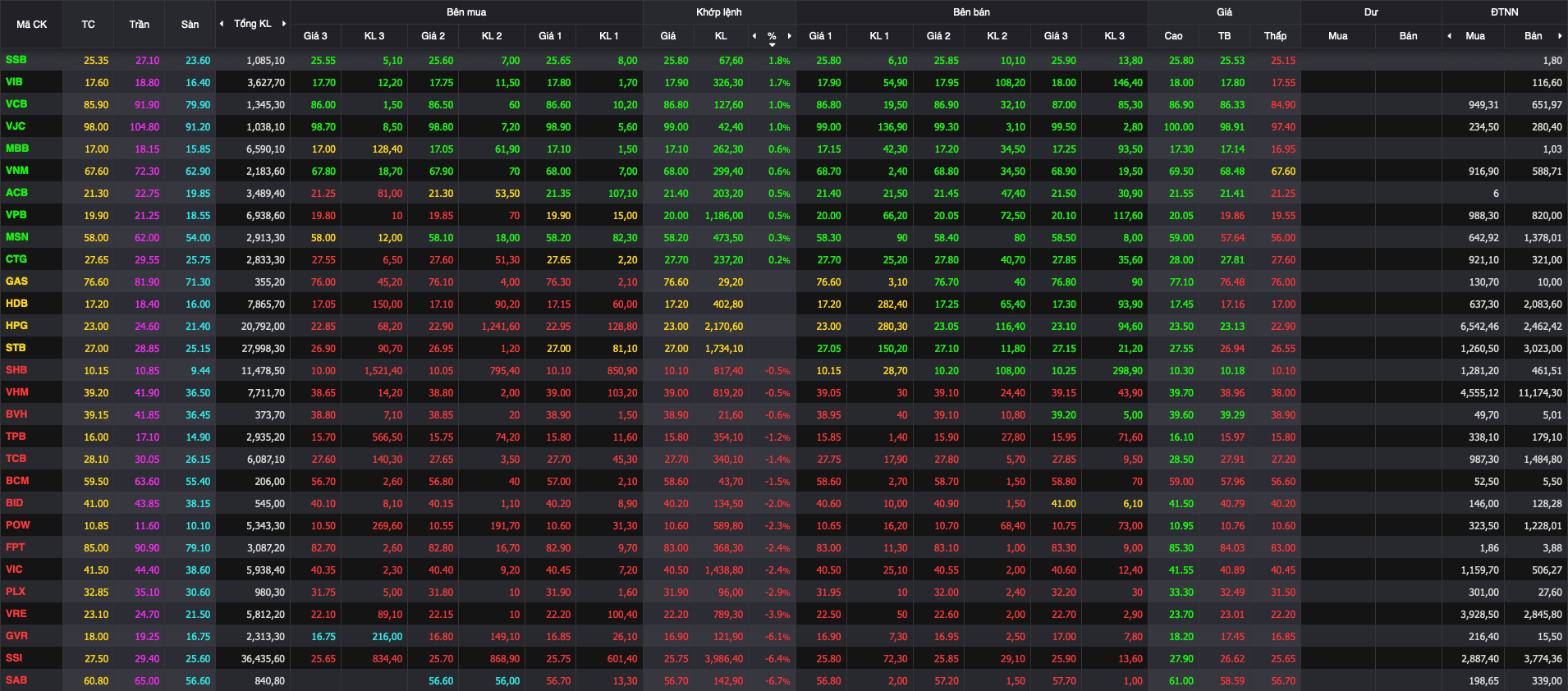Click the left arrow beside ĐTNN Mua

pos(1449,36)
